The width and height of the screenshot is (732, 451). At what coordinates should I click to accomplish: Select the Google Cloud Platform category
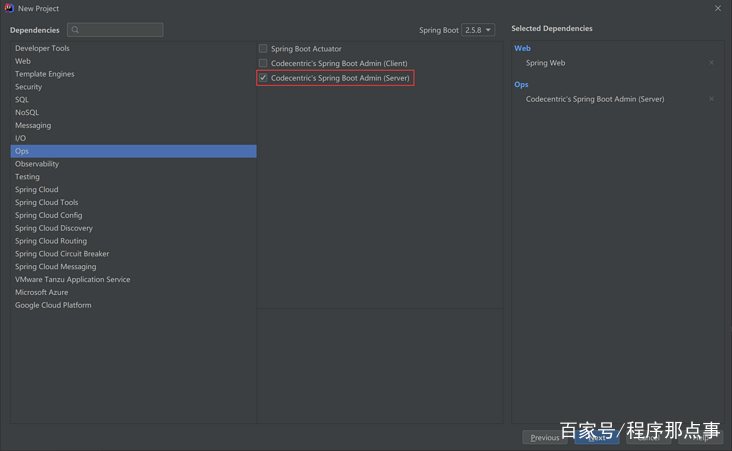[134, 305]
